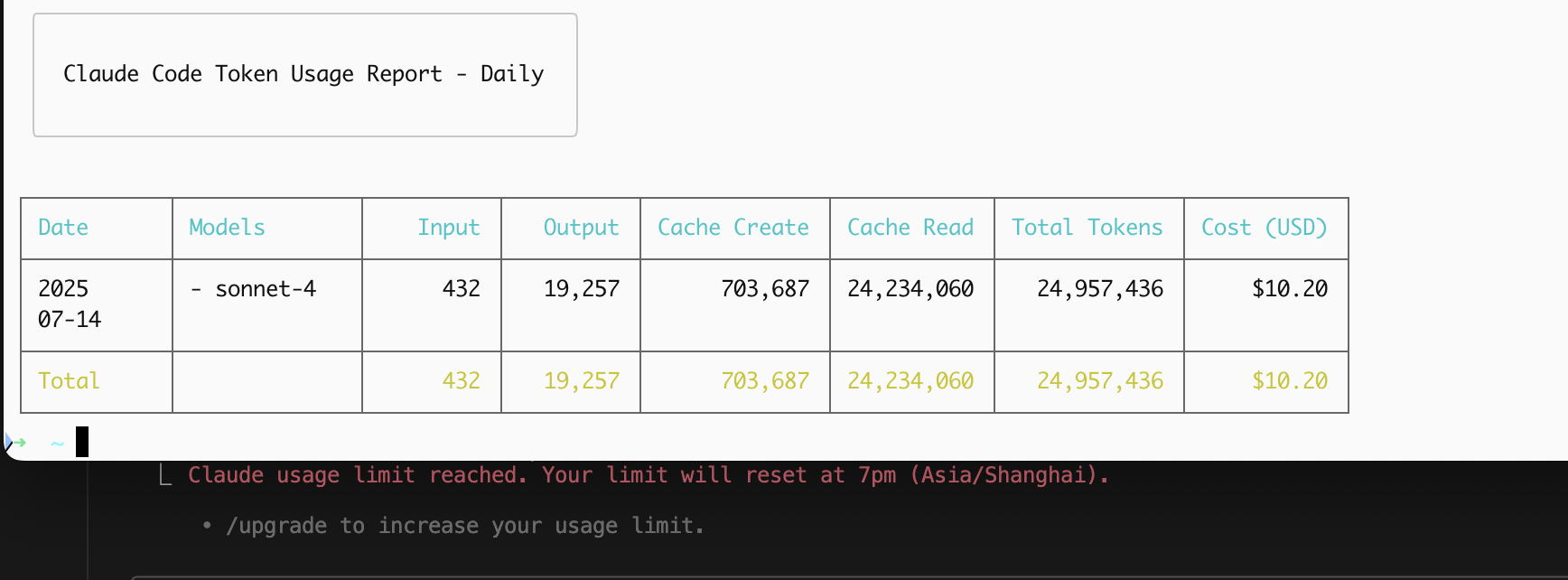
Task: Click the Output column header
Action: [581, 228]
